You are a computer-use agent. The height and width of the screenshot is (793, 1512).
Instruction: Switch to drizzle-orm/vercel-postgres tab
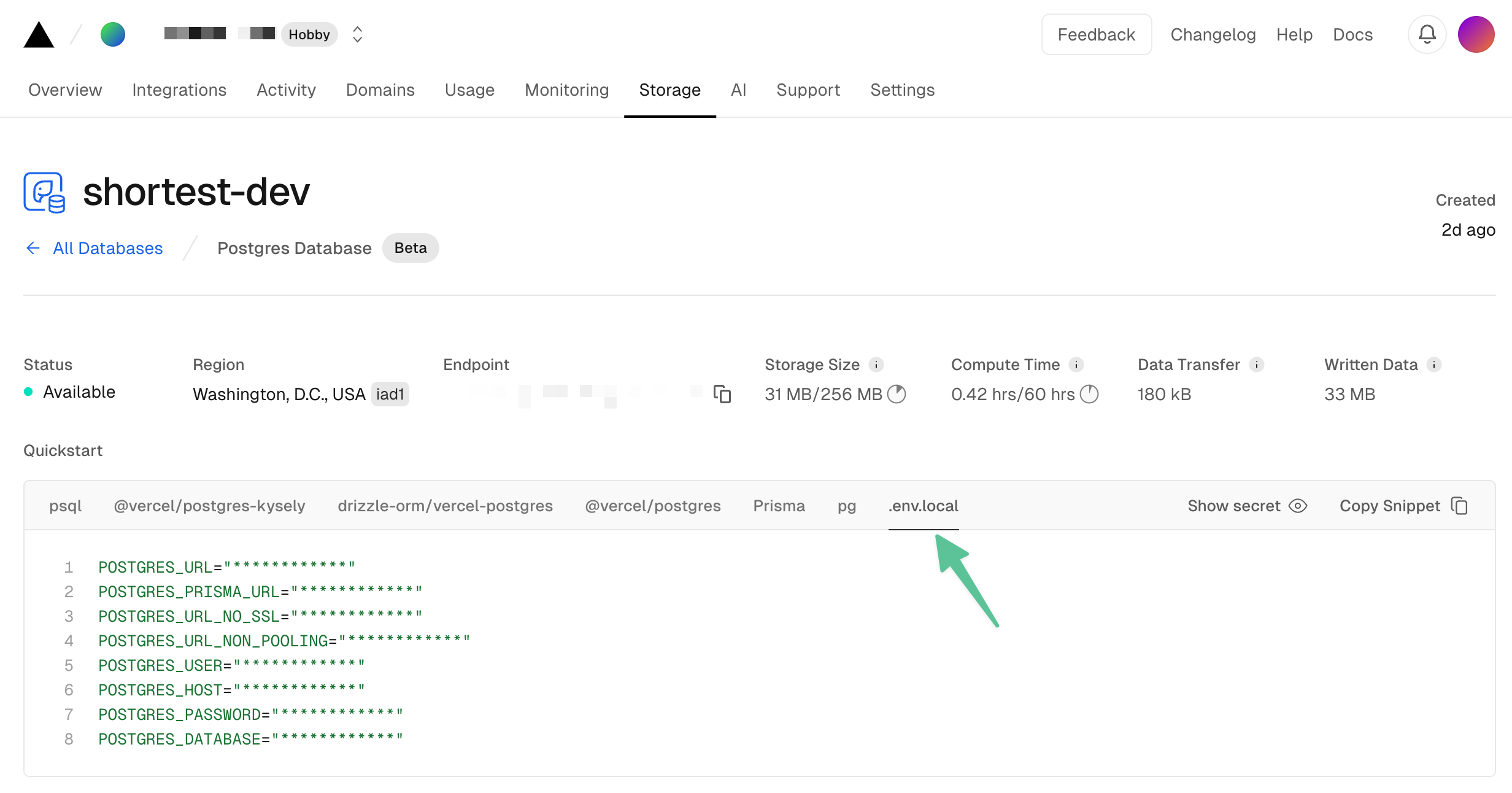[445, 505]
